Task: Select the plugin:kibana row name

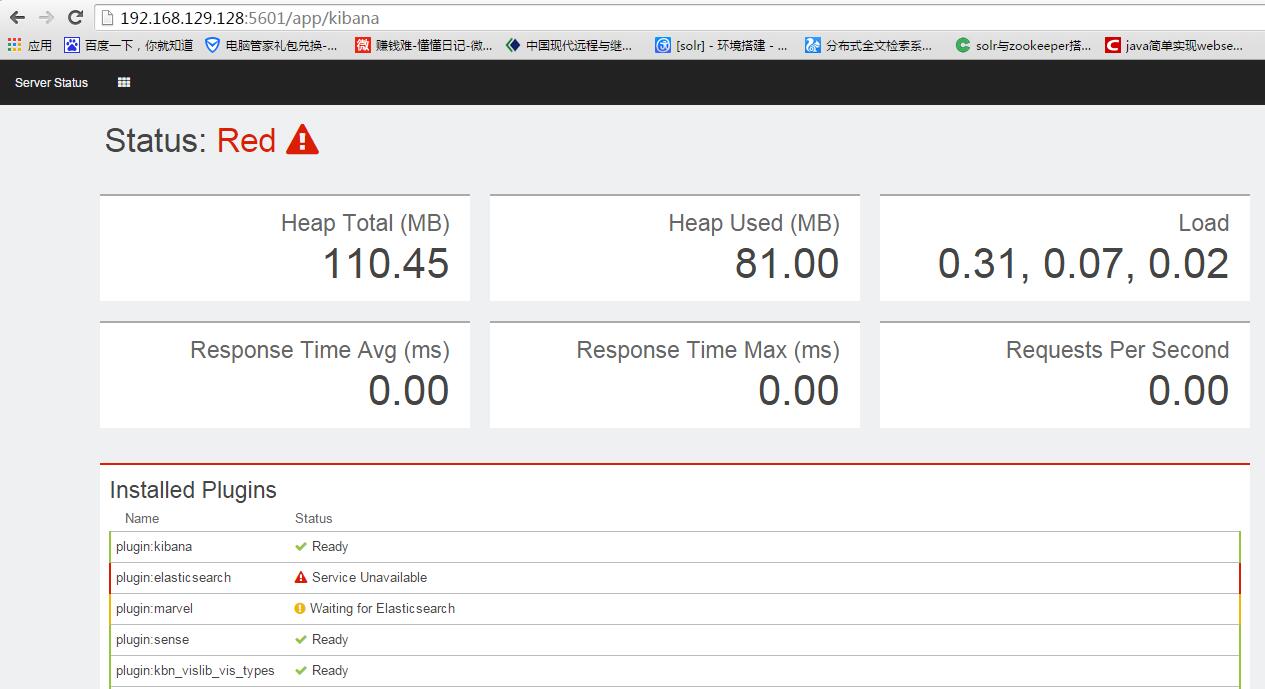Action: click(x=154, y=547)
